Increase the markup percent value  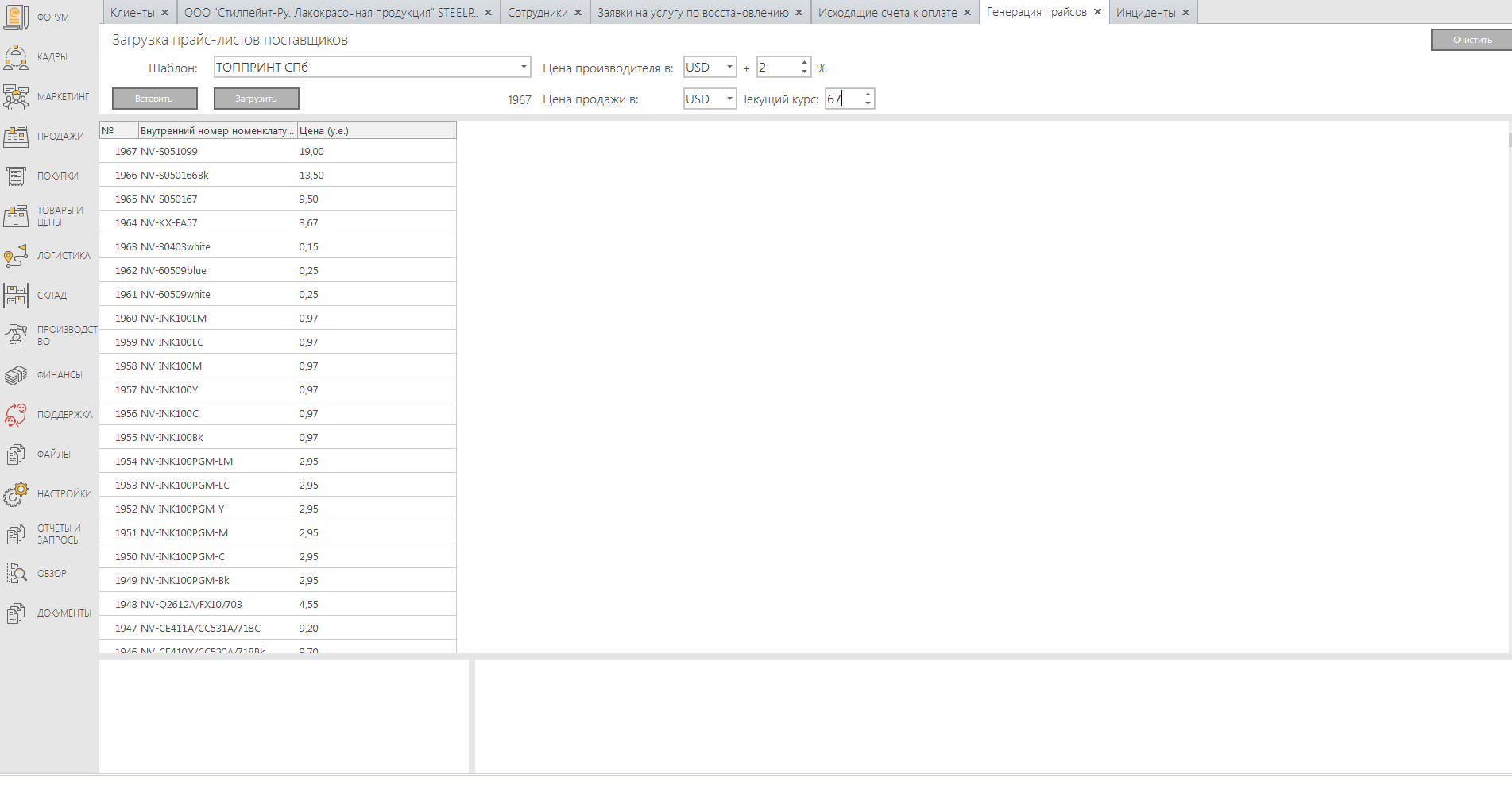tap(805, 63)
